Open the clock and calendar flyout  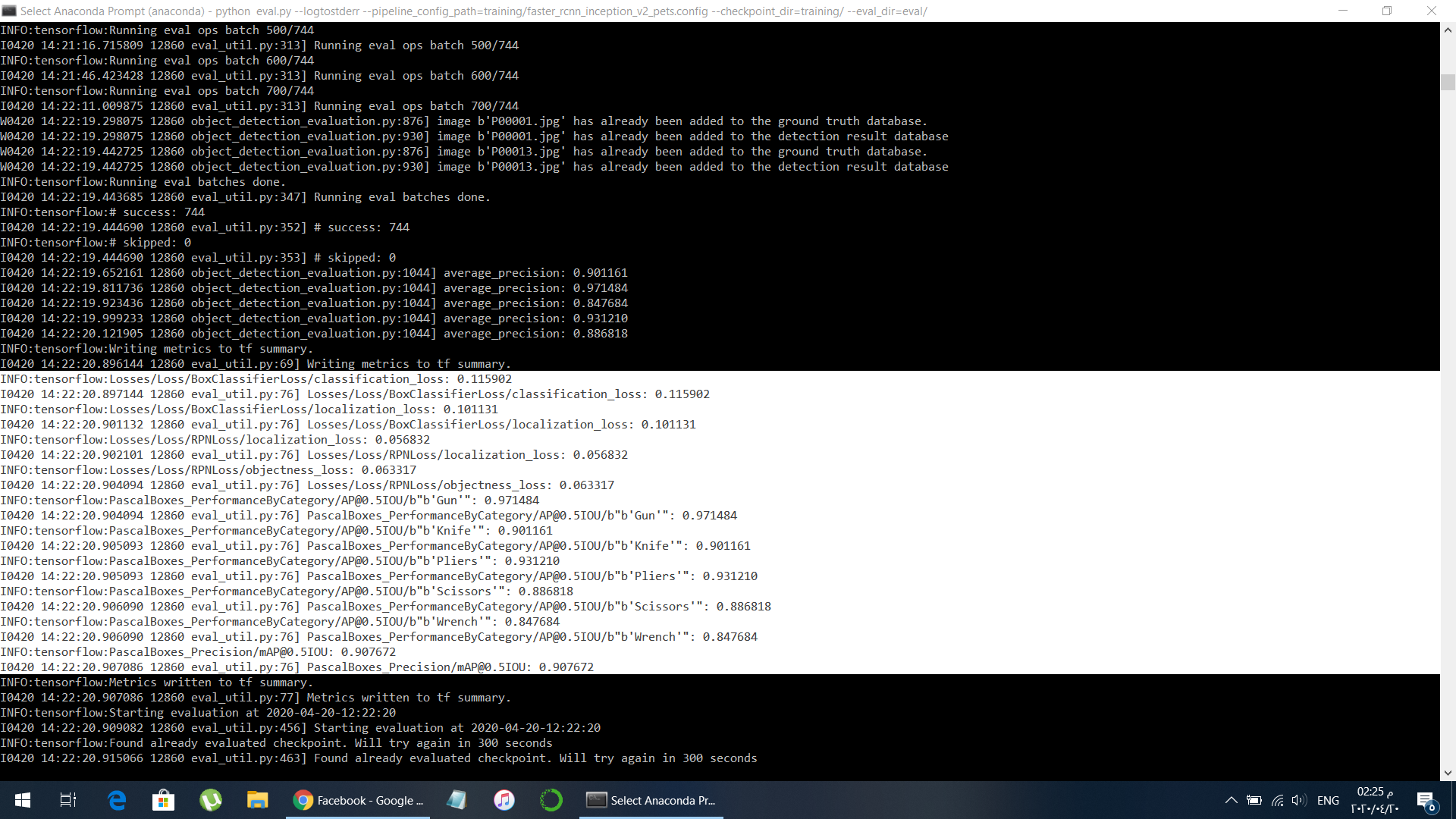coord(1374,800)
